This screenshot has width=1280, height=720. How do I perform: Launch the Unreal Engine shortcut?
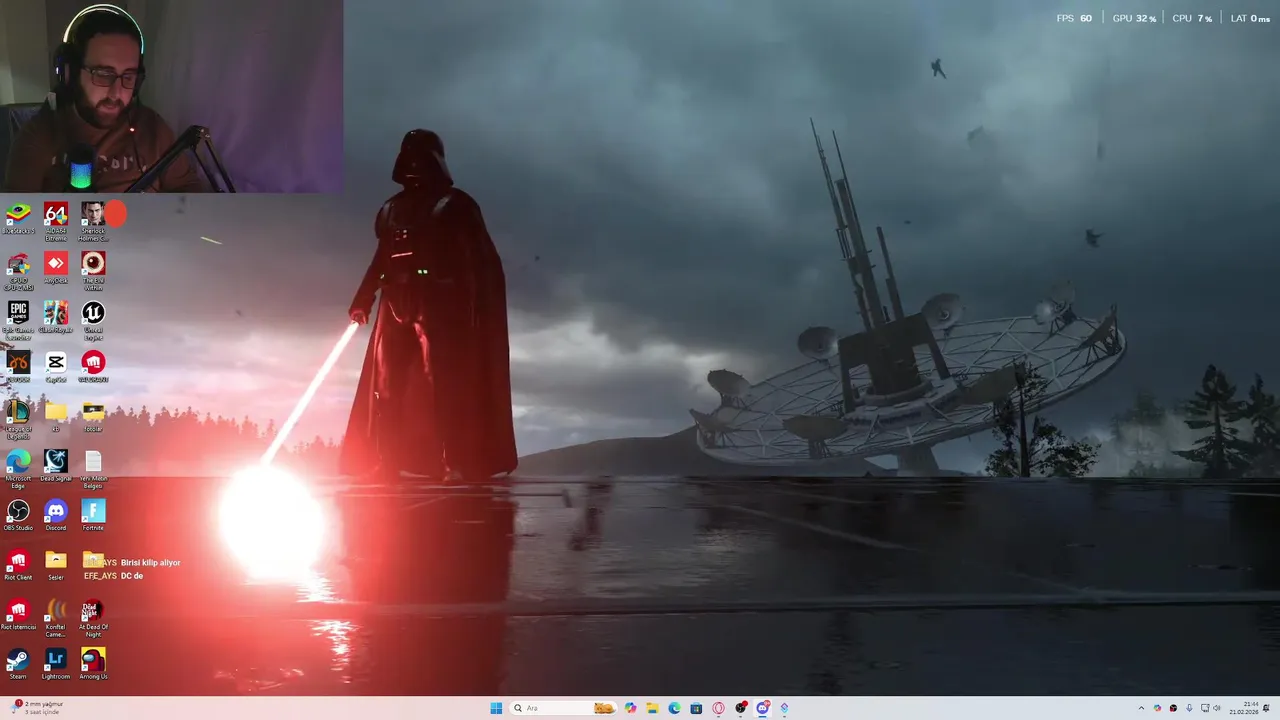pyautogui.click(x=93, y=320)
